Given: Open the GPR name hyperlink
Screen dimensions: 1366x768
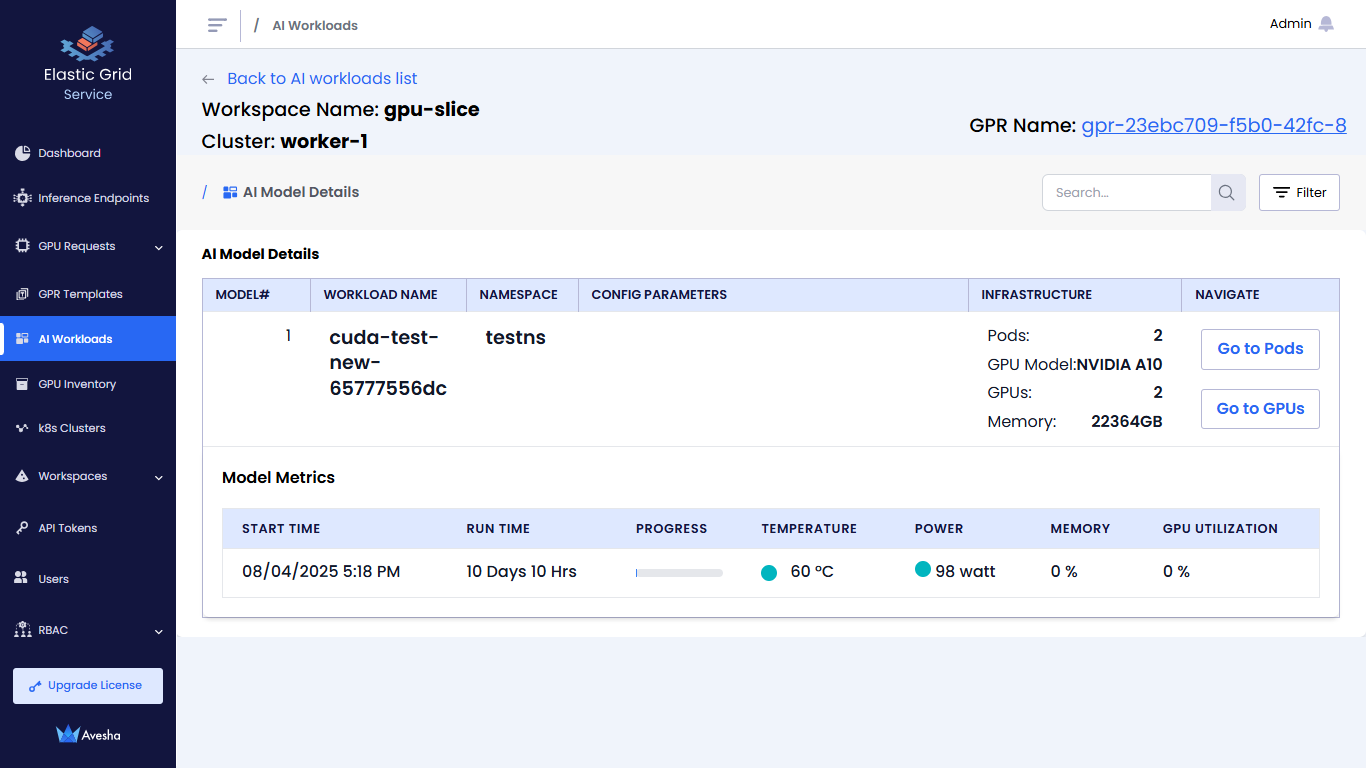Looking at the screenshot, I should [x=1213, y=125].
